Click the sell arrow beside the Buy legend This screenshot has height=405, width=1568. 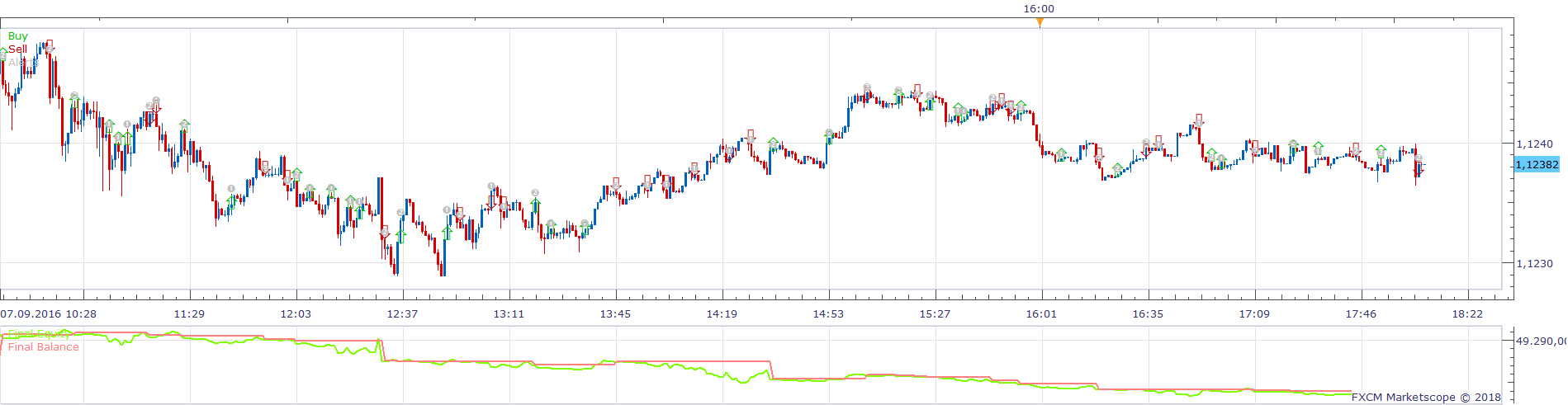(x=50, y=45)
